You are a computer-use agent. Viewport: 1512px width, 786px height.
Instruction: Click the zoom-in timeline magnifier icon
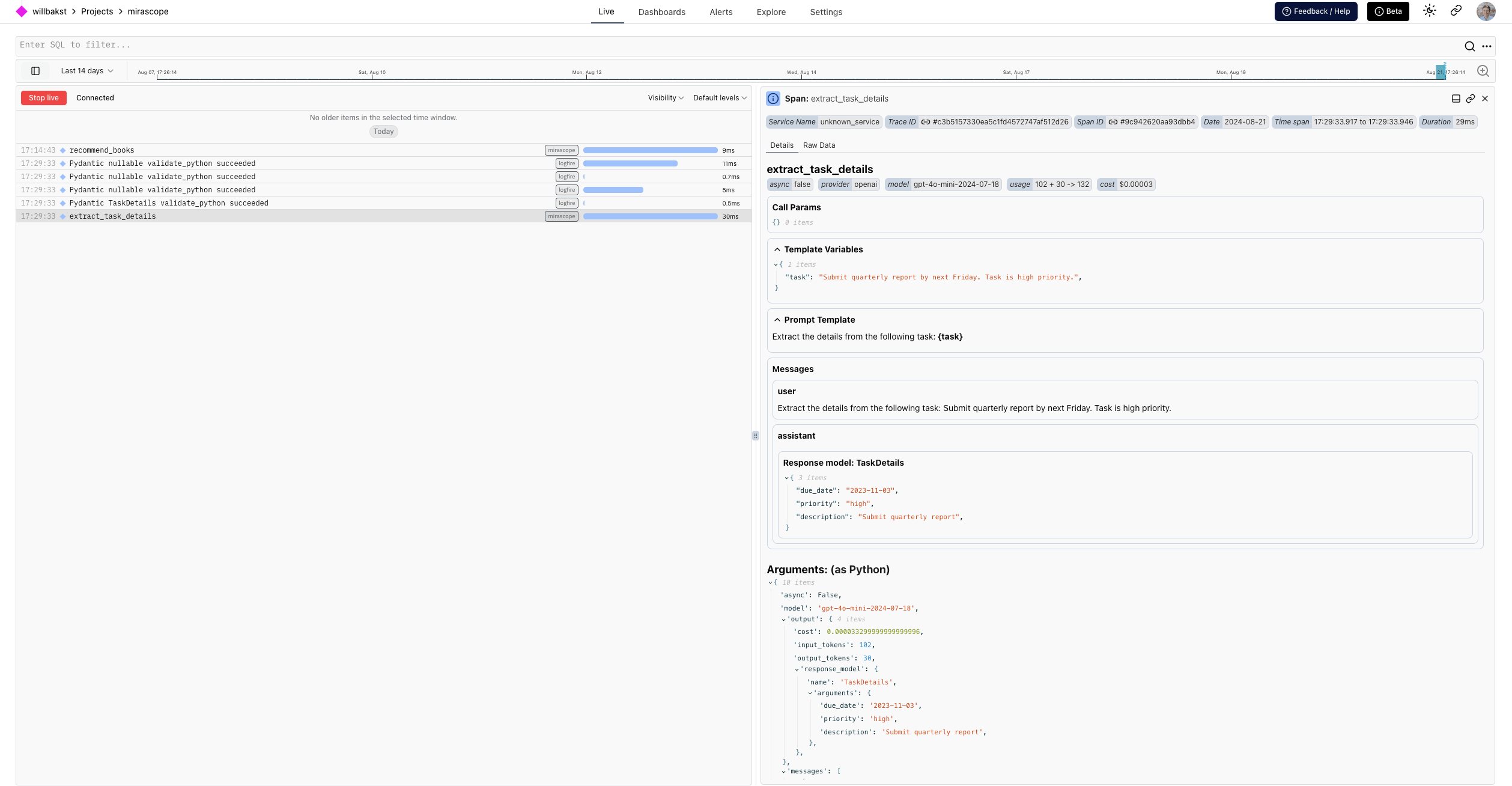(x=1483, y=71)
